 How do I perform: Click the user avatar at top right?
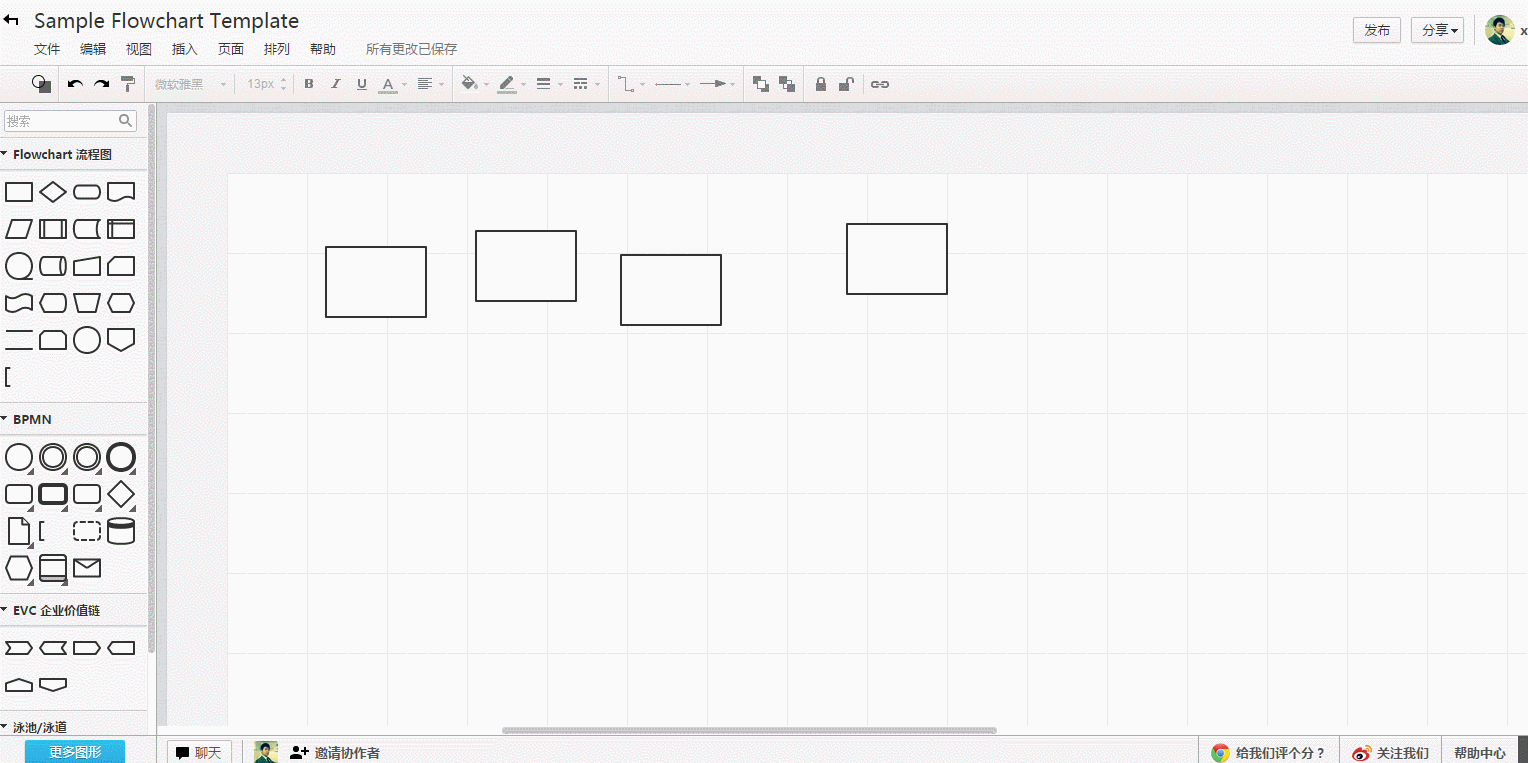point(1499,30)
